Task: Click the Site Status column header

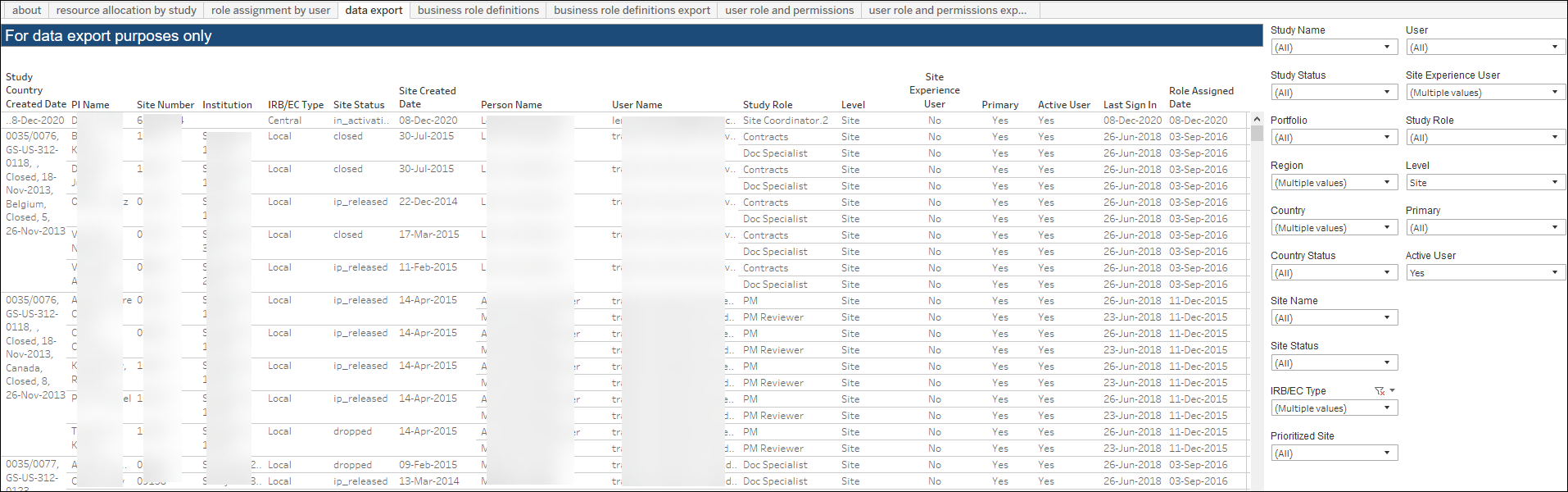Action: (359, 105)
